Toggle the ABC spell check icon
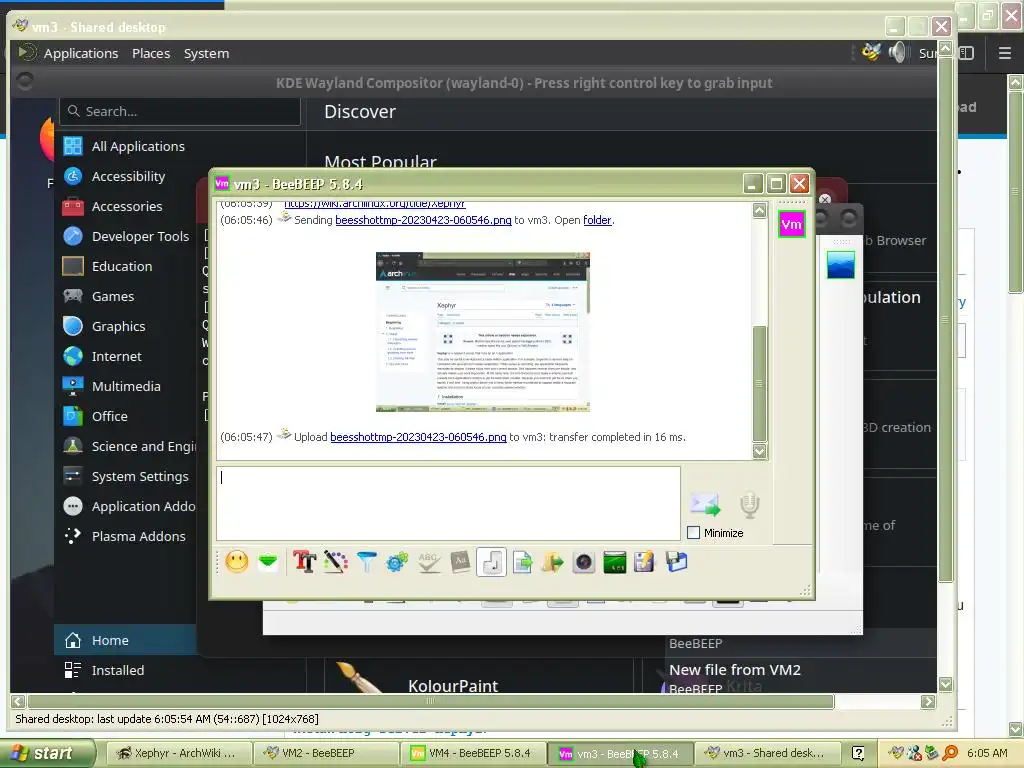Viewport: 1024px width, 768px height. click(428, 562)
